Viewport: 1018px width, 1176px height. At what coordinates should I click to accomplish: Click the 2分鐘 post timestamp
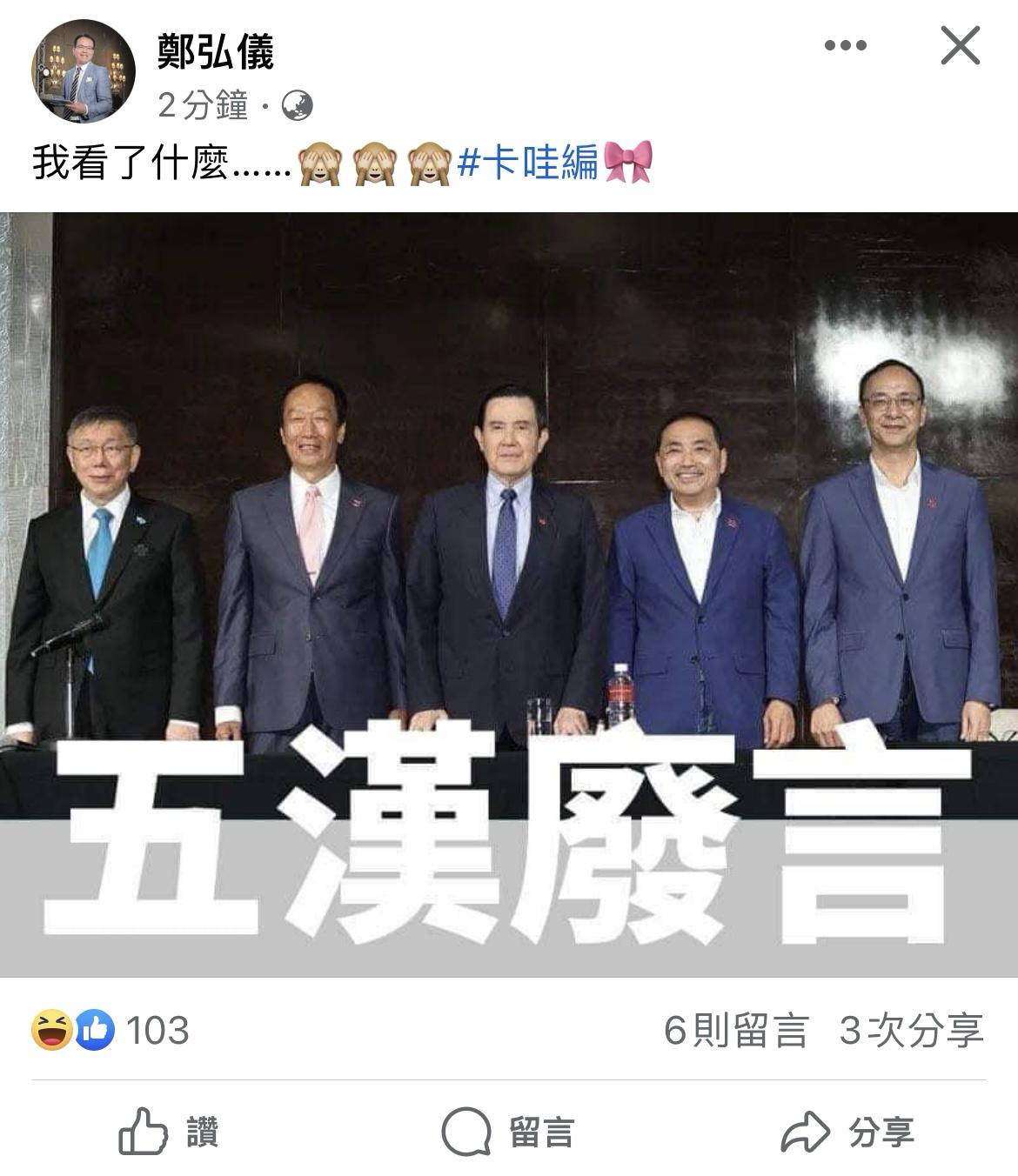[203, 106]
